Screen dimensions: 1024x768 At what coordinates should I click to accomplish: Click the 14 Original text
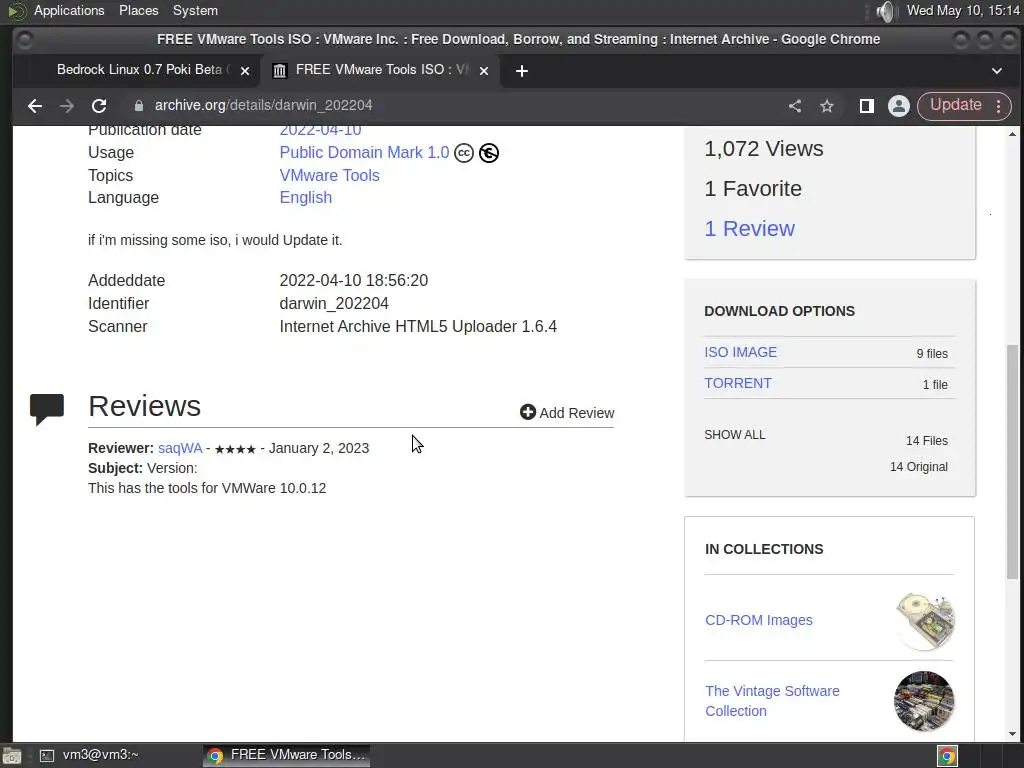[x=919, y=467]
